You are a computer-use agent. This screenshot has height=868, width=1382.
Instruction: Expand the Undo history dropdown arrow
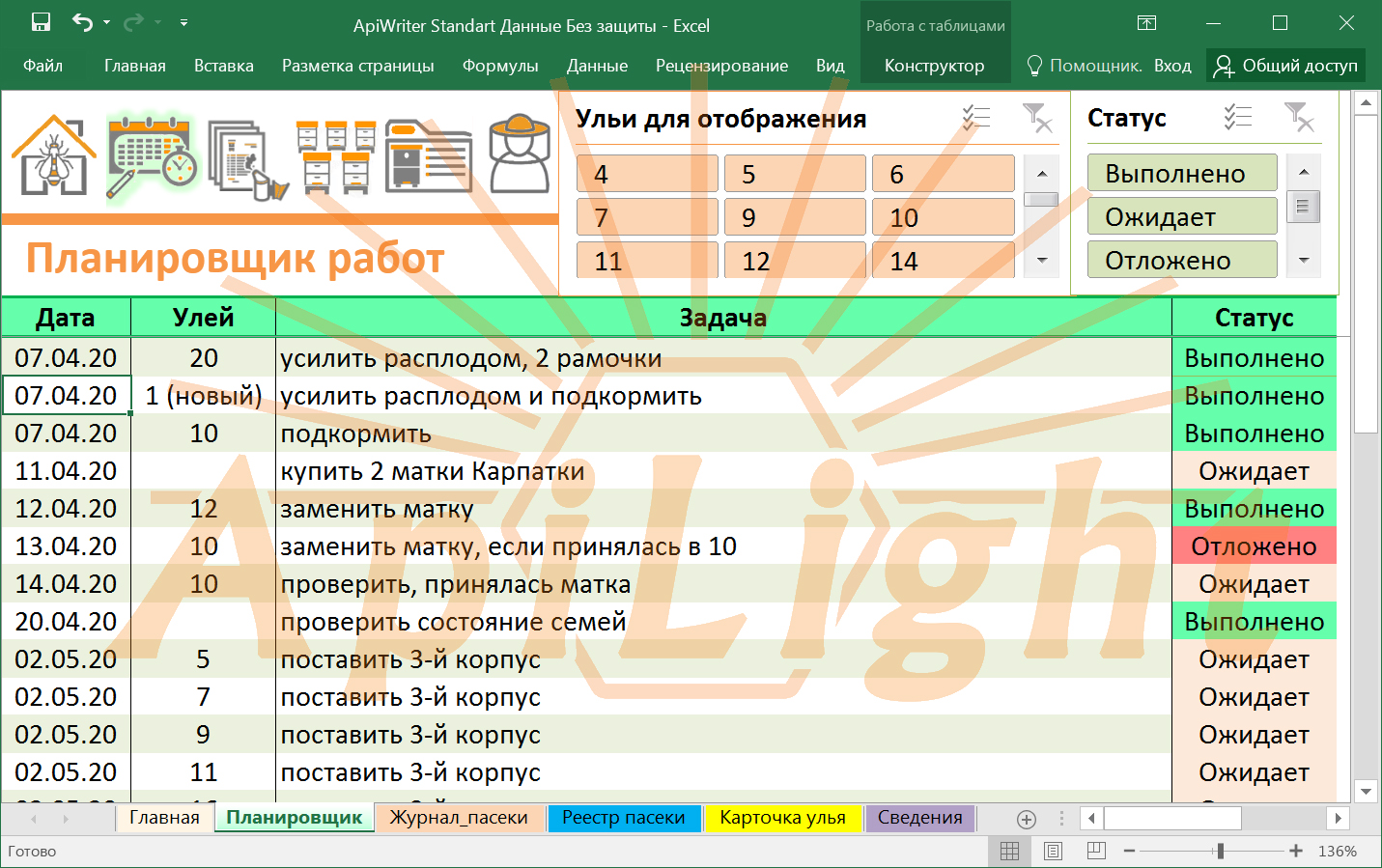[106, 22]
